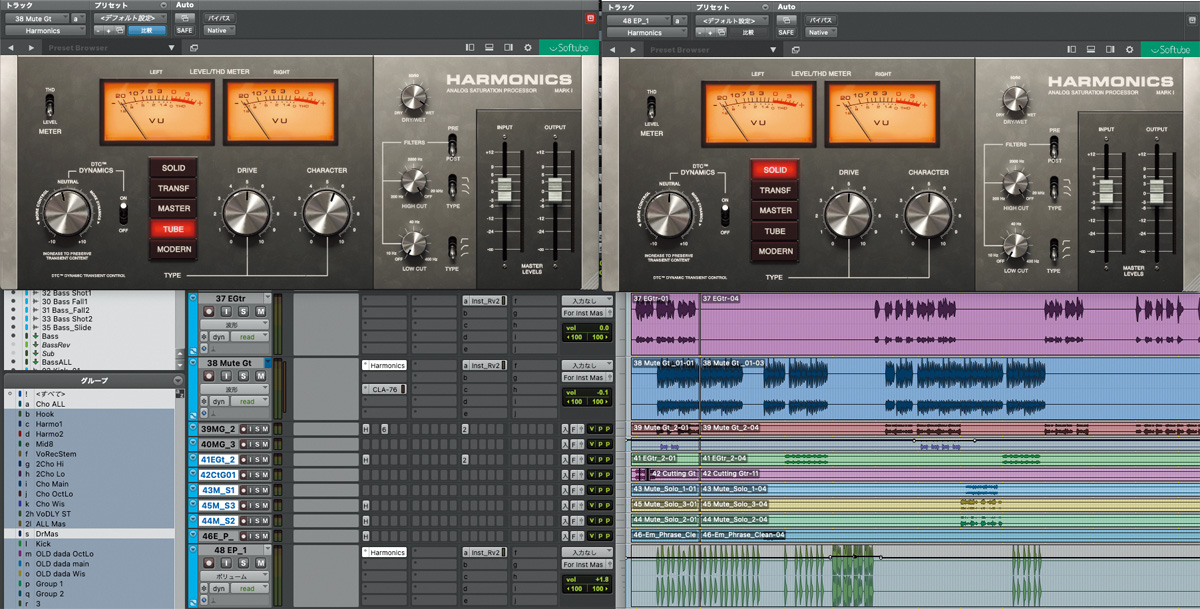
Task: Open the Harmonics insert on the 48 EP_1 track
Action: tap(386, 552)
